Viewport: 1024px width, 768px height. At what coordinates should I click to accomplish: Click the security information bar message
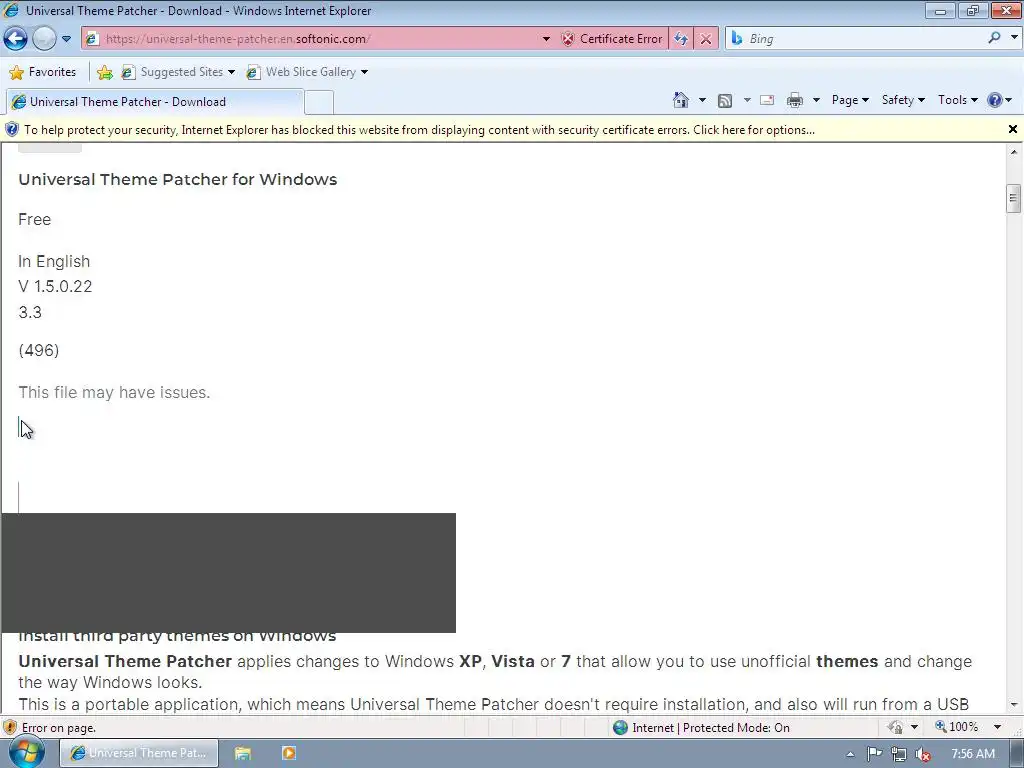(419, 130)
